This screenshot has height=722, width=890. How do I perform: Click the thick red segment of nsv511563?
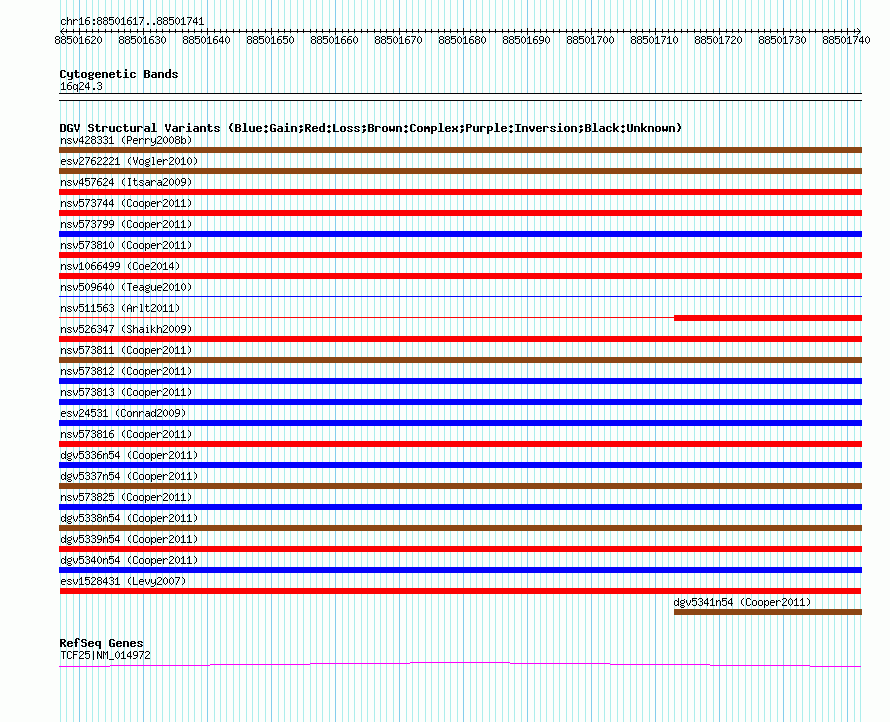(768, 318)
